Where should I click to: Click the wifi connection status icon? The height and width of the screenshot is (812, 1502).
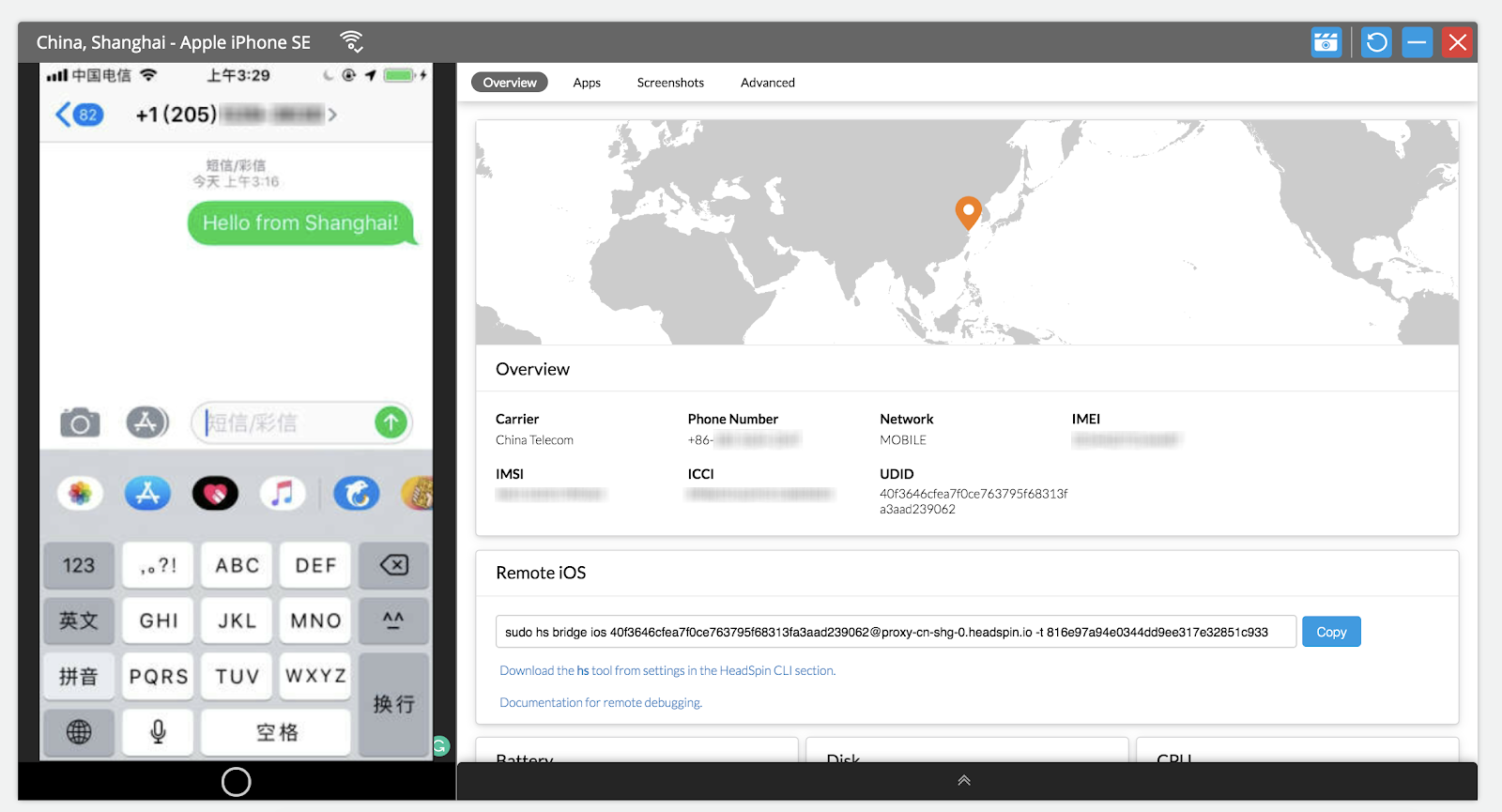(352, 42)
